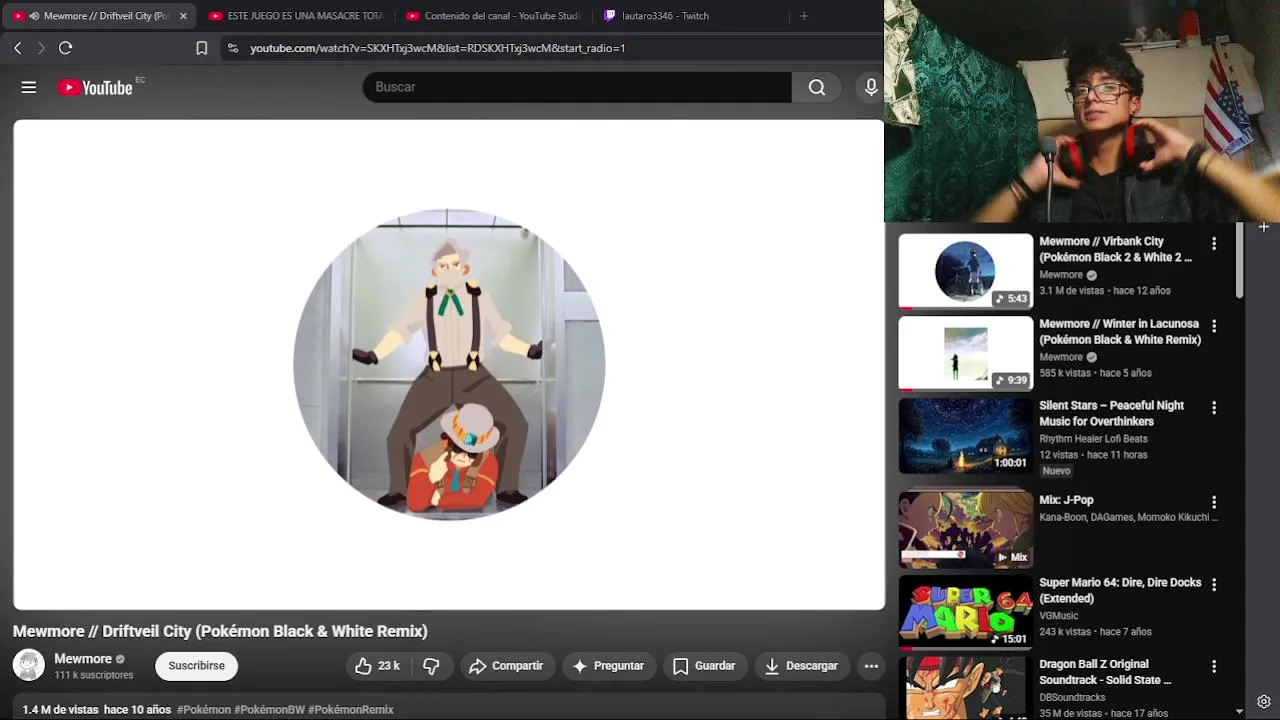The image size is (1280, 720).
Task: Click Dragon Ball Z Original Soundtrack title
Action: (x=1106, y=672)
